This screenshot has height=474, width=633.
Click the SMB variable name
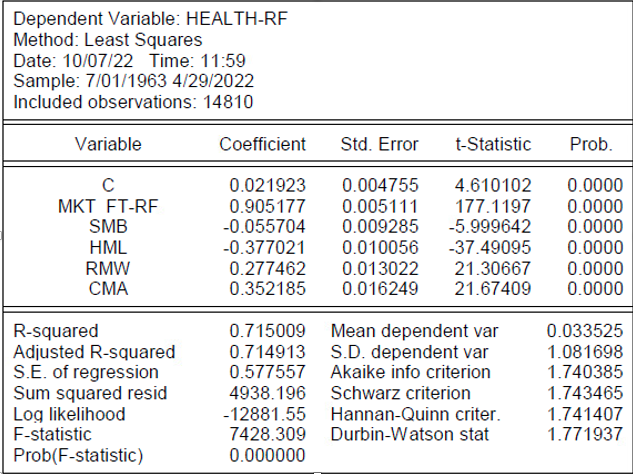[x=108, y=227]
